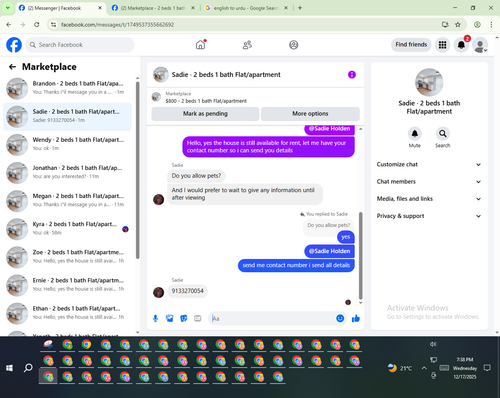Switch to the Marketplace 2 beds tab
Image resolution: width=500 pixels, height=398 pixels.
coord(152,8)
